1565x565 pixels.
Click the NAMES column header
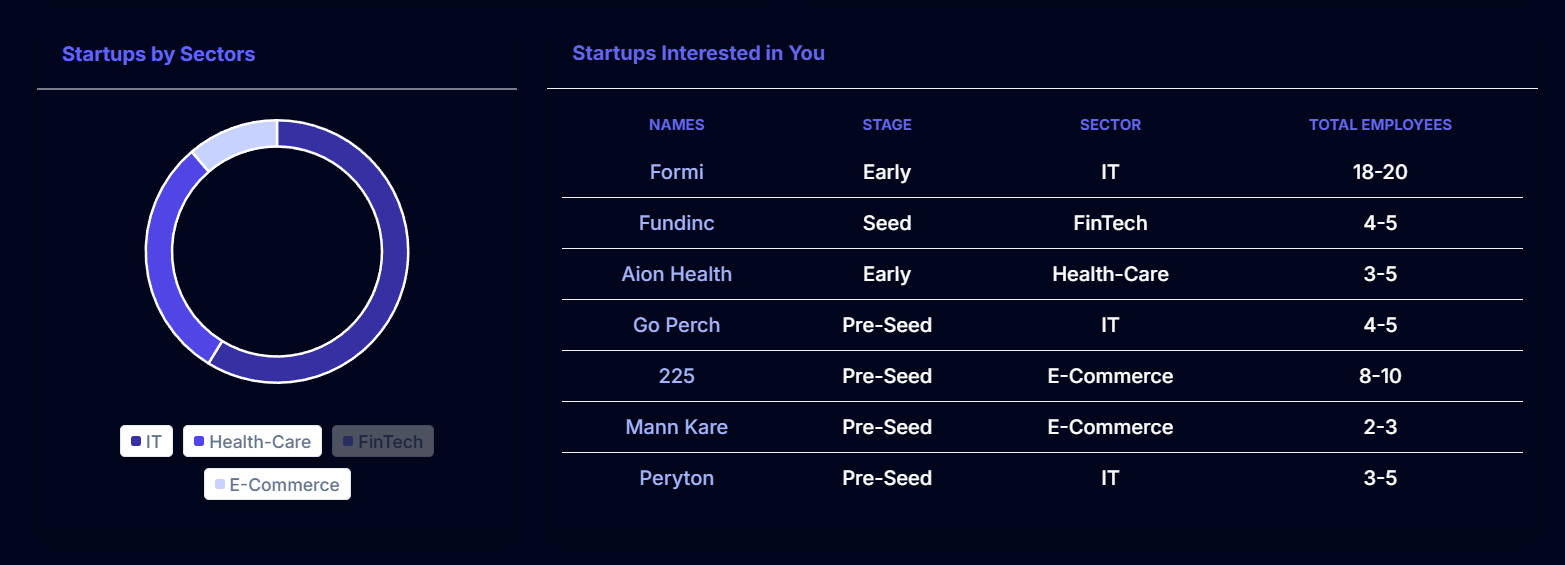point(677,125)
